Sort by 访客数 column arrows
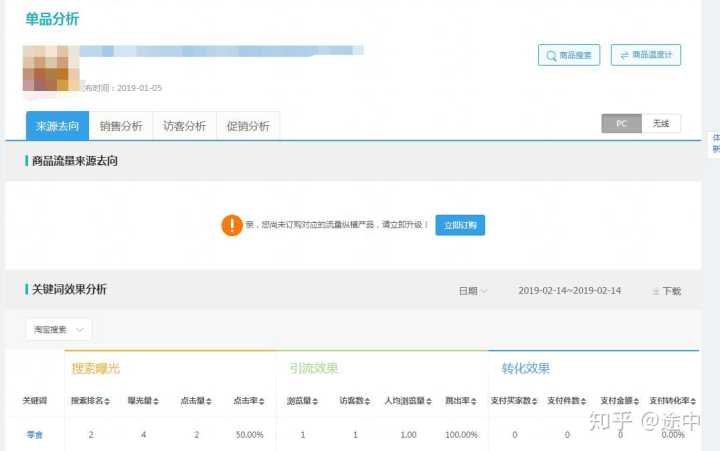The height and width of the screenshot is (451, 720). coord(366,401)
